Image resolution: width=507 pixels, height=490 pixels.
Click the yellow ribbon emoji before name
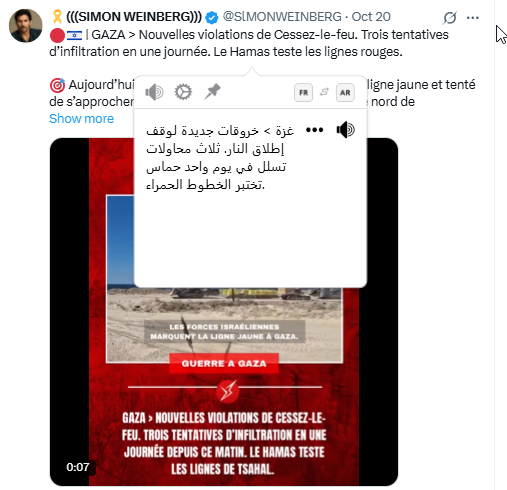pyautogui.click(x=57, y=17)
